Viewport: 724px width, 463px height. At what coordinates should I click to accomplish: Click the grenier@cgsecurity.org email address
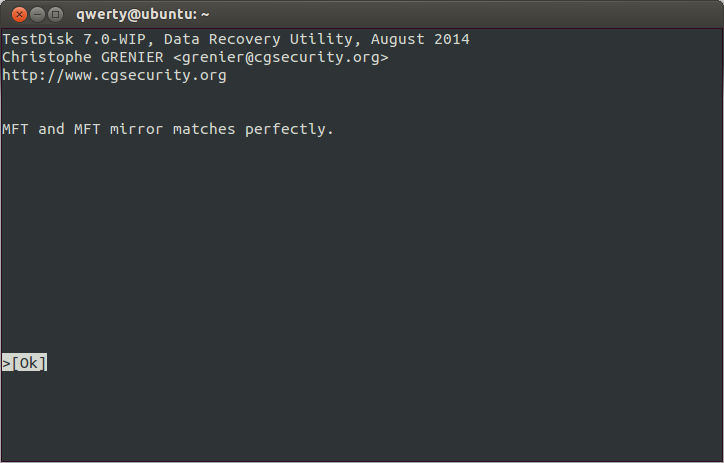pyautogui.click(x=281, y=57)
